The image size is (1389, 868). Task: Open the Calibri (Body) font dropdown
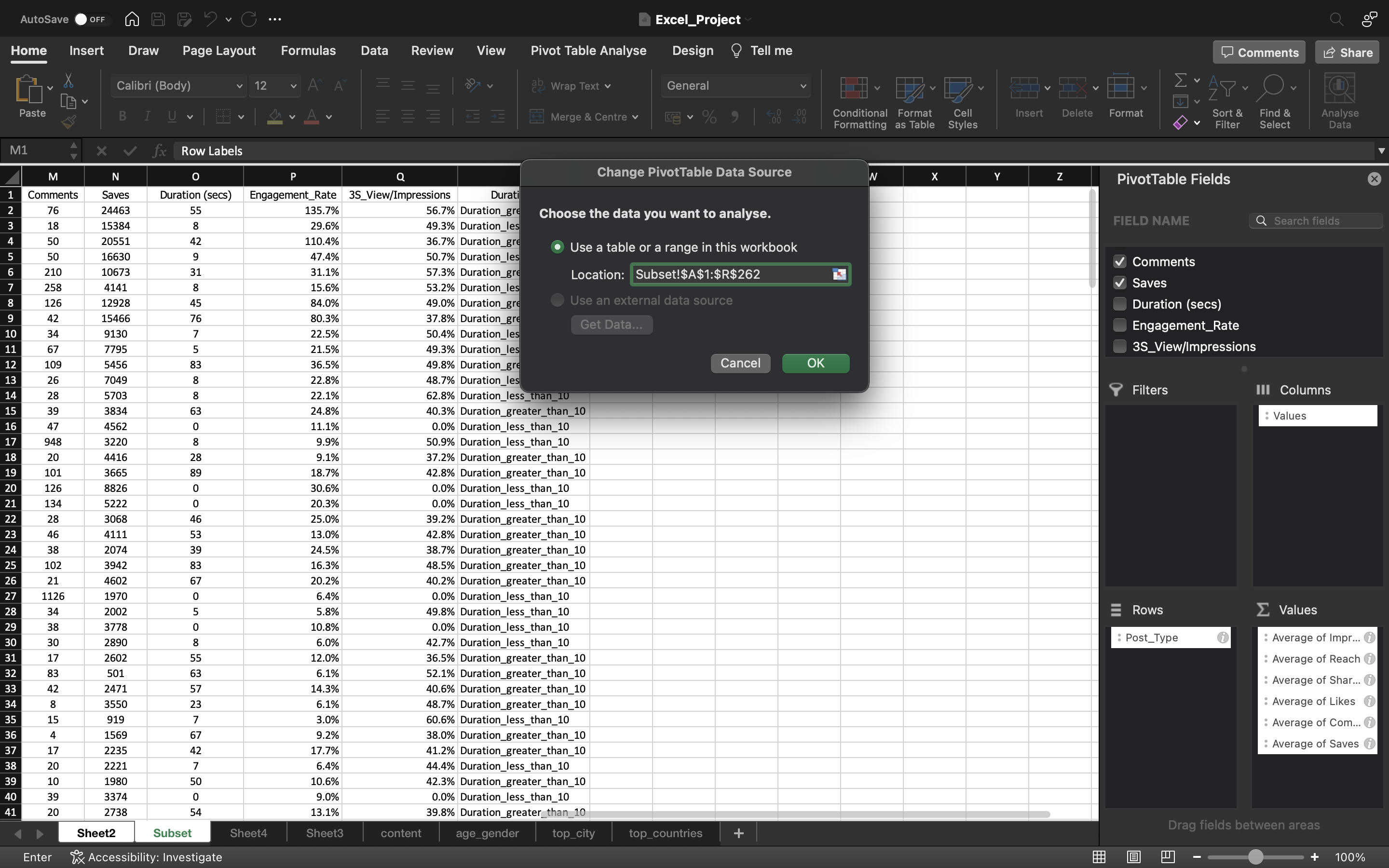point(239,86)
